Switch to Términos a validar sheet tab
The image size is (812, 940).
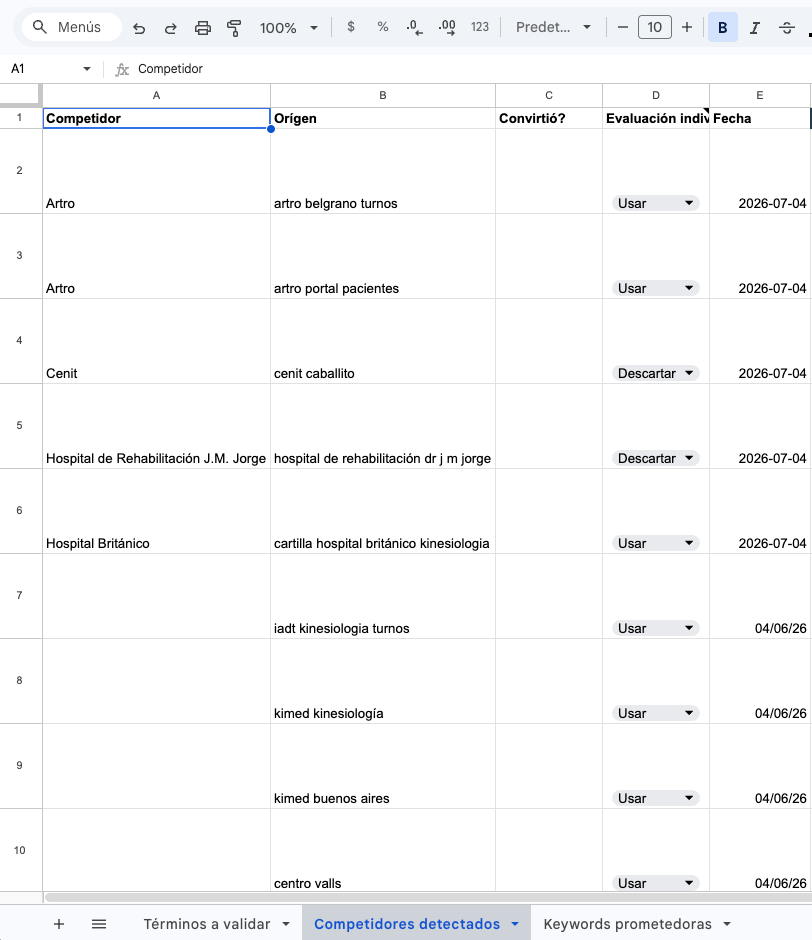coord(216,924)
